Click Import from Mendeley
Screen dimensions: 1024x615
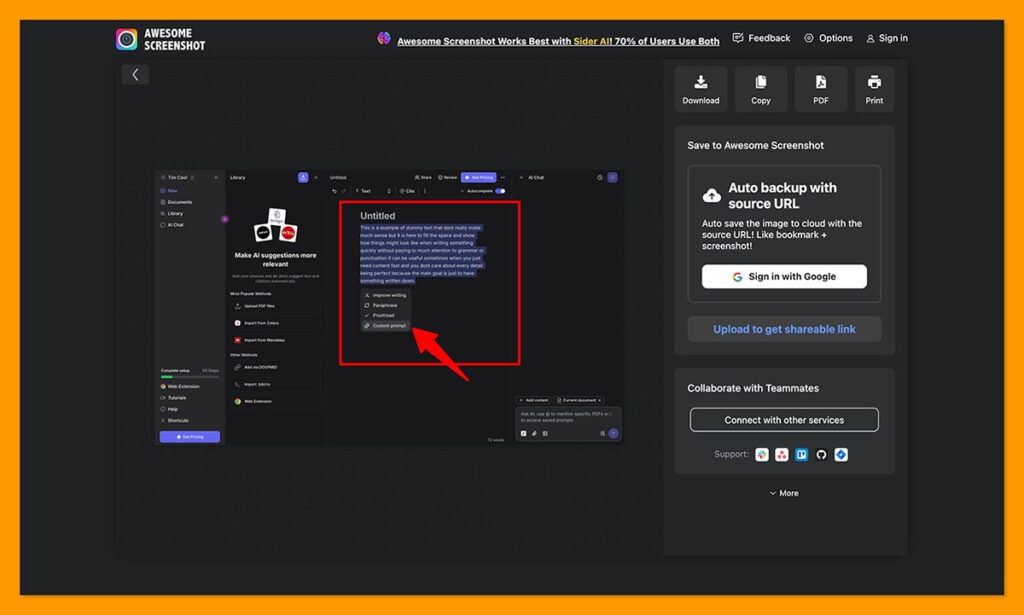tap(275, 340)
